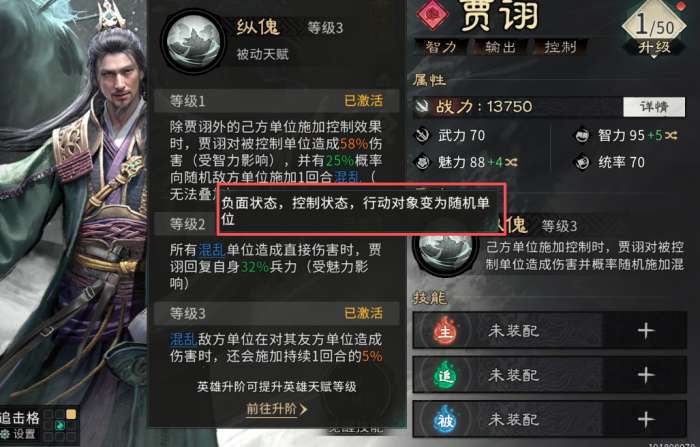Tap the green 追 pursuit skill slot icon
700x447 pixels.
(445, 375)
